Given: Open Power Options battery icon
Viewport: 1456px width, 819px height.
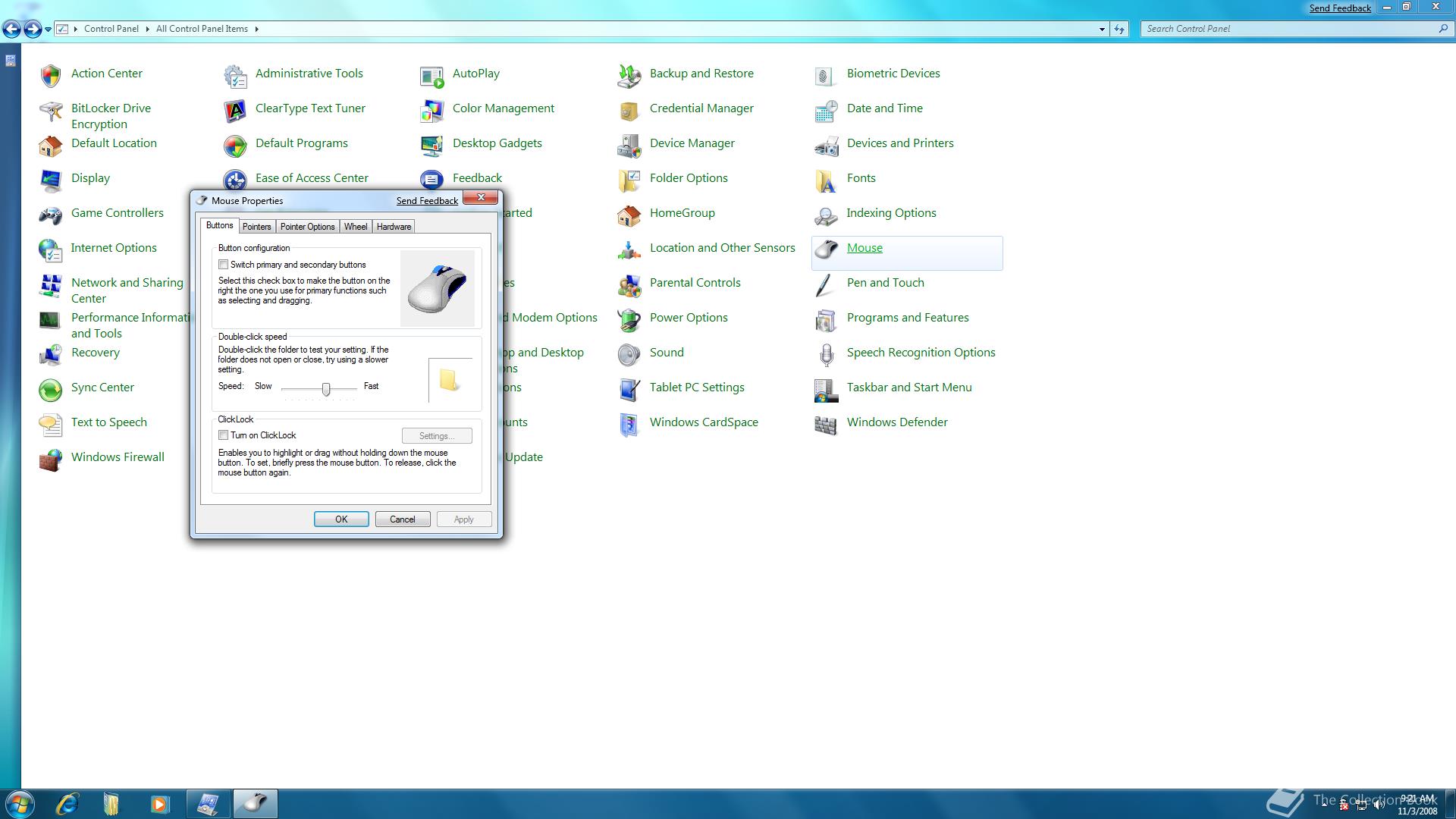Looking at the screenshot, I should tap(629, 320).
